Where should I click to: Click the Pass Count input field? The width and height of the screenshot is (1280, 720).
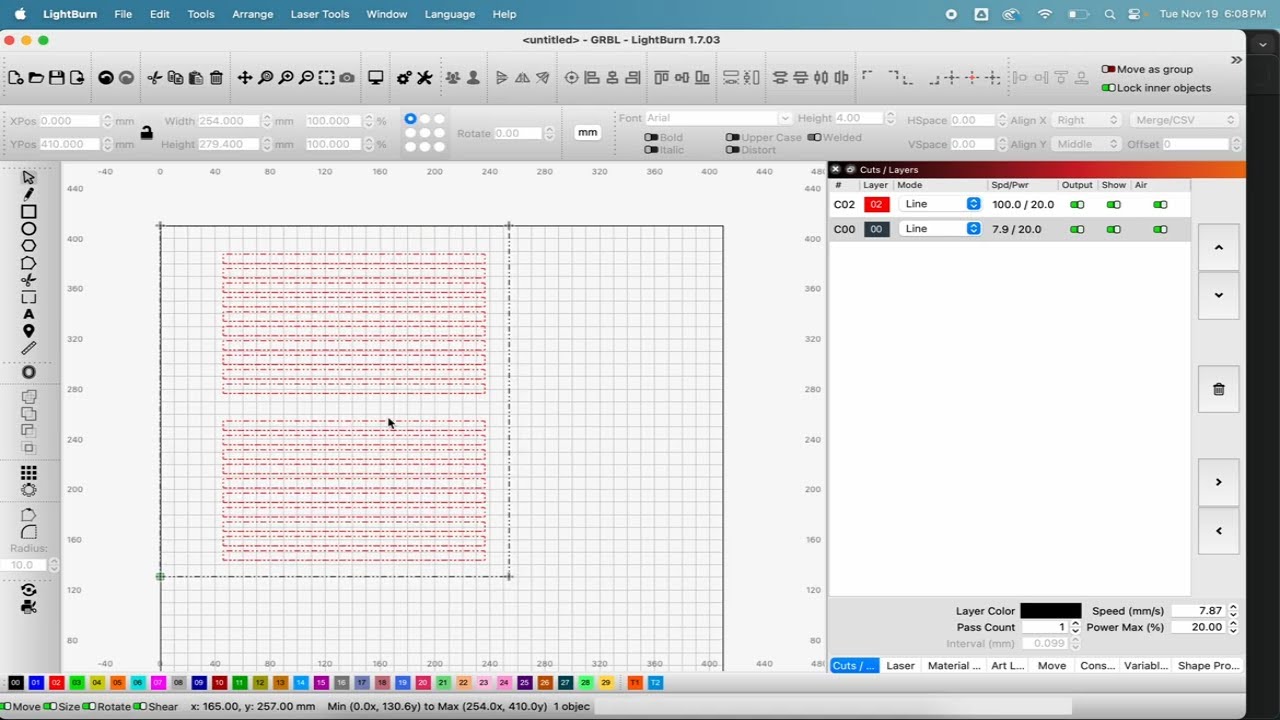click(1045, 627)
